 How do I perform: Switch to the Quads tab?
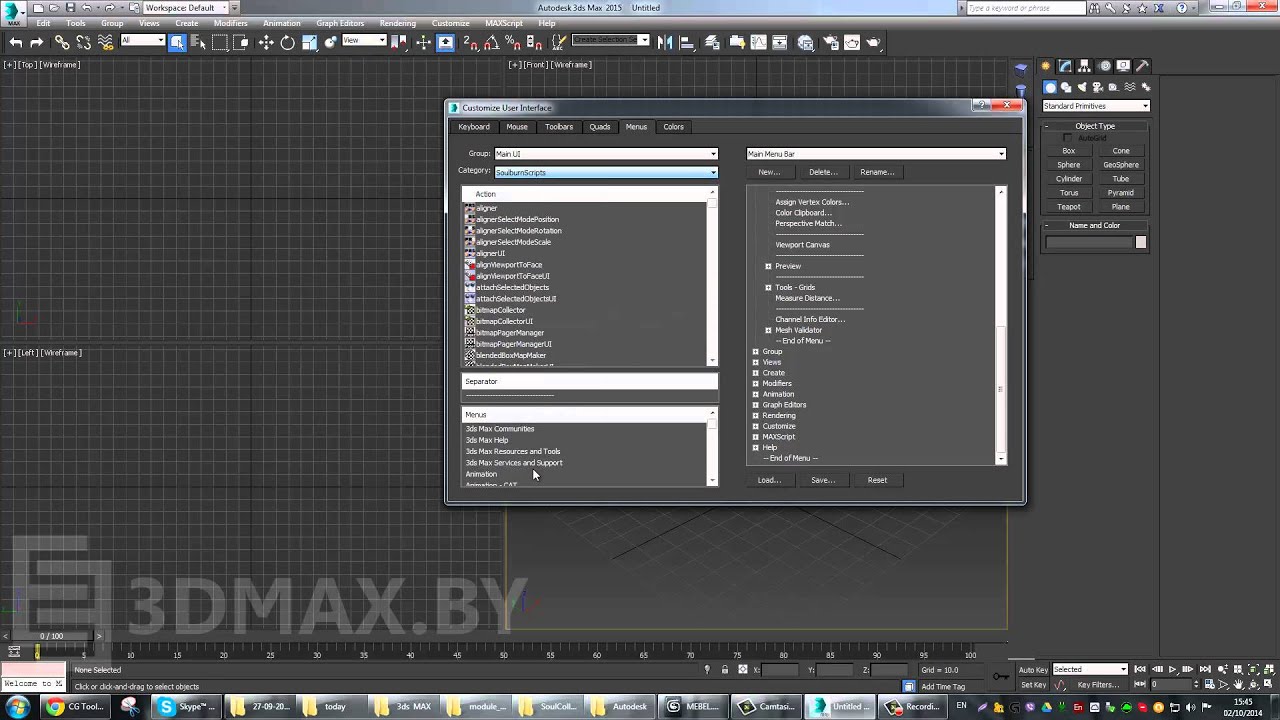pos(600,127)
